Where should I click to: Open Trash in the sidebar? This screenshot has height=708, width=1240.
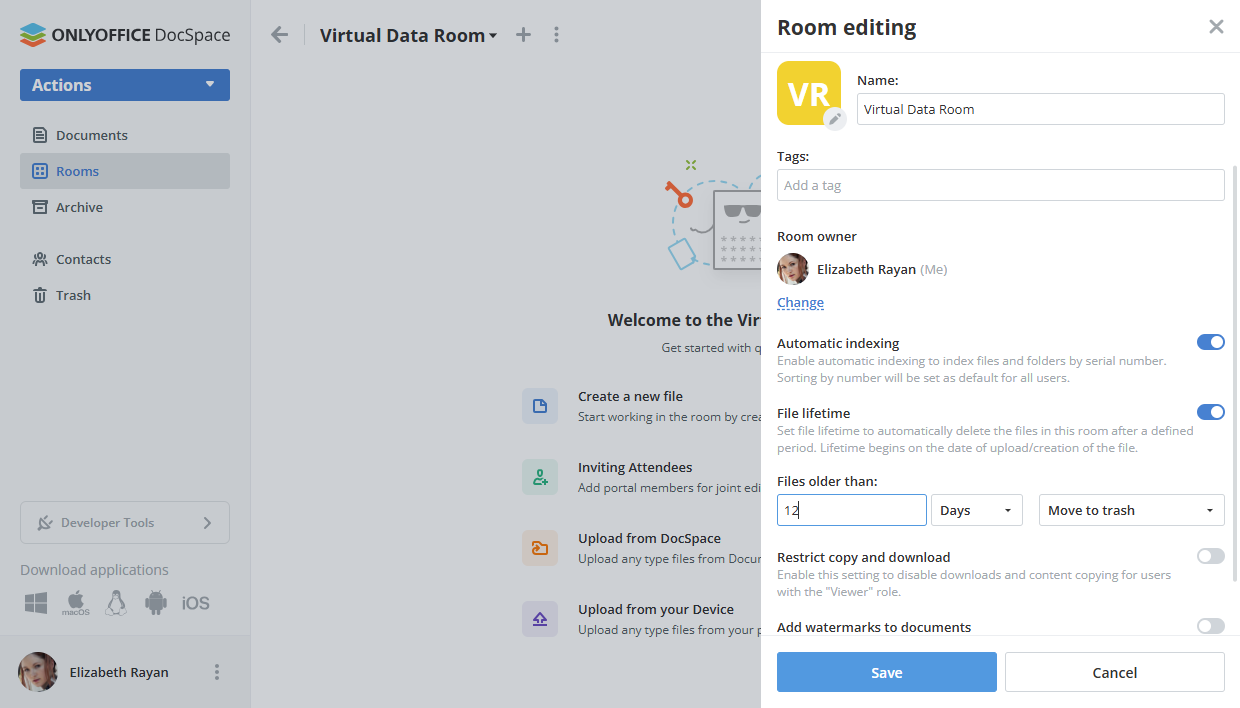tap(125, 295)
